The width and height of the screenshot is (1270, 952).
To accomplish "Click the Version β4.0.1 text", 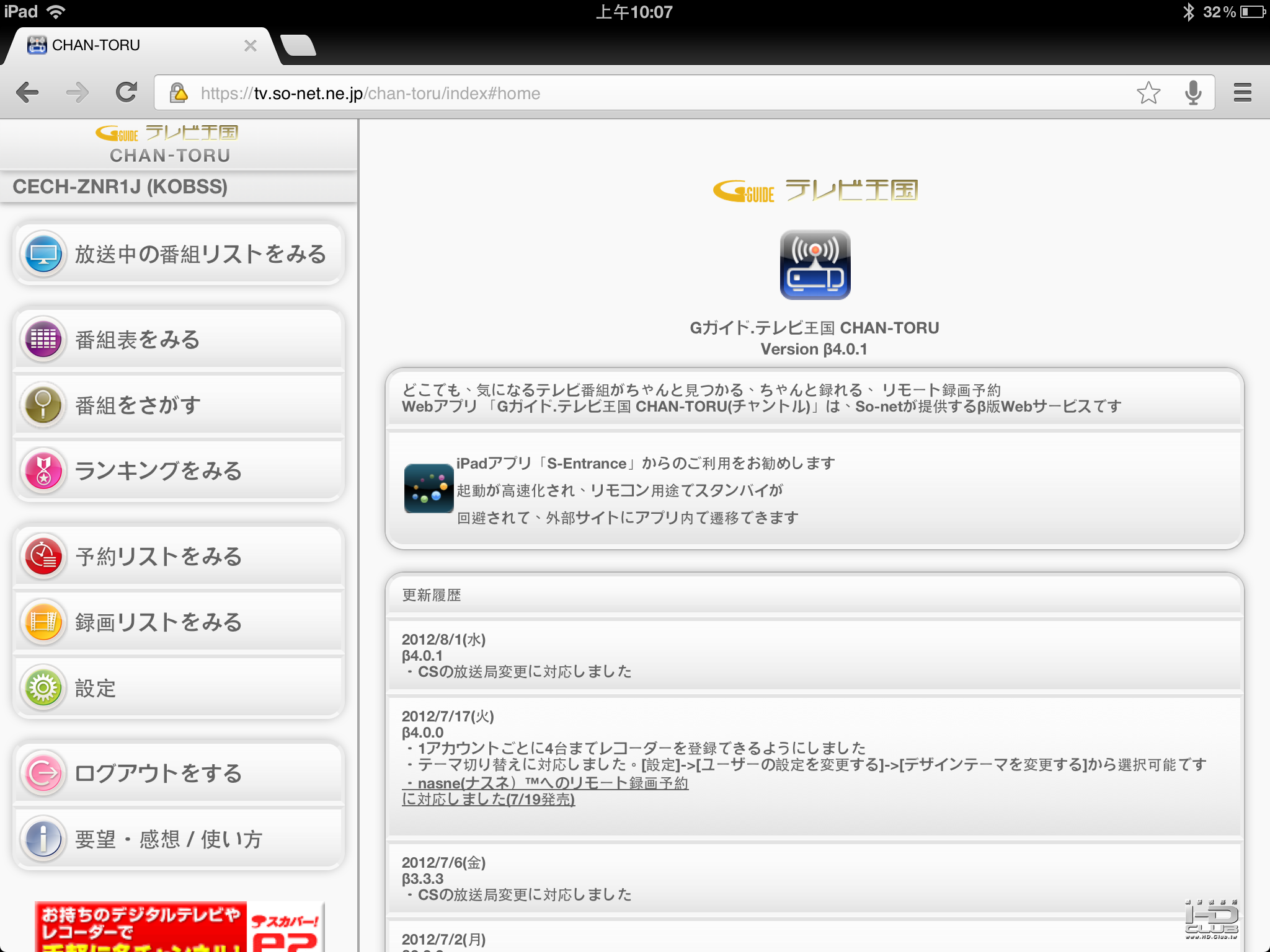I will coord(814,349).
